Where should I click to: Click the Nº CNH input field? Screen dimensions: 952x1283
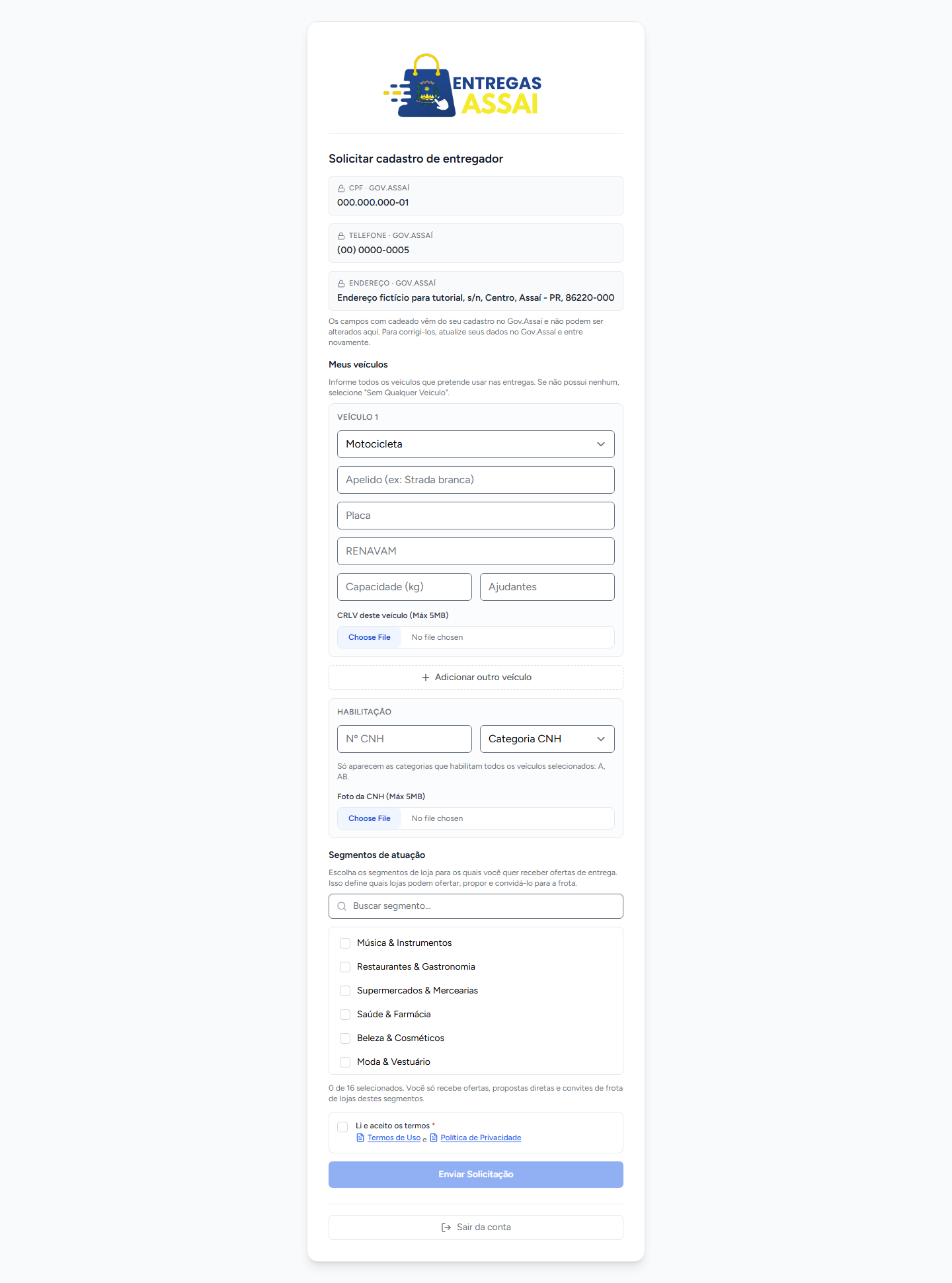point(405,739)
